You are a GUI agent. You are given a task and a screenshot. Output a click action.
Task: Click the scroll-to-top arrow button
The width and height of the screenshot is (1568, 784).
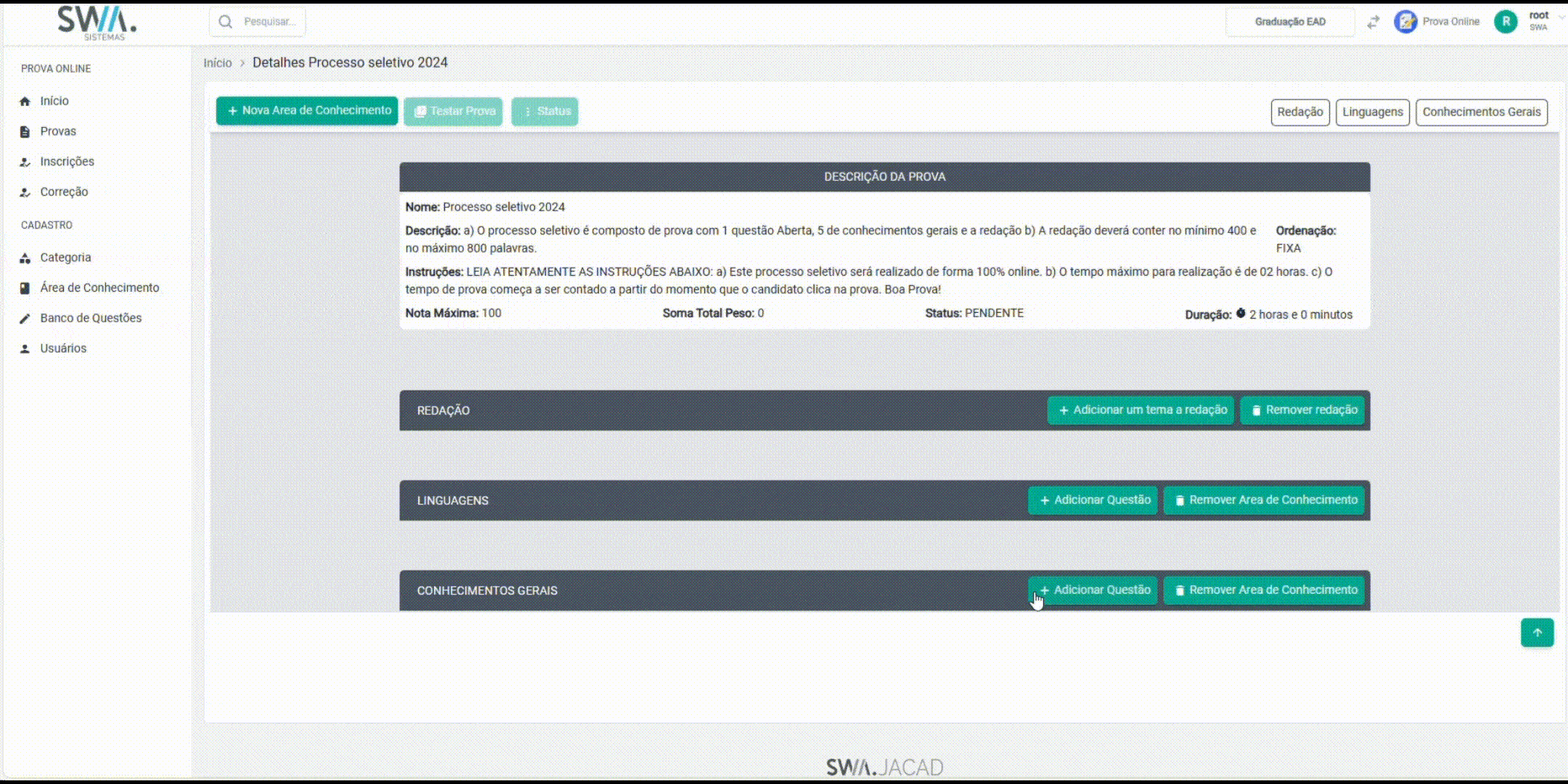pyautogui.click(x=1537, y=632)
